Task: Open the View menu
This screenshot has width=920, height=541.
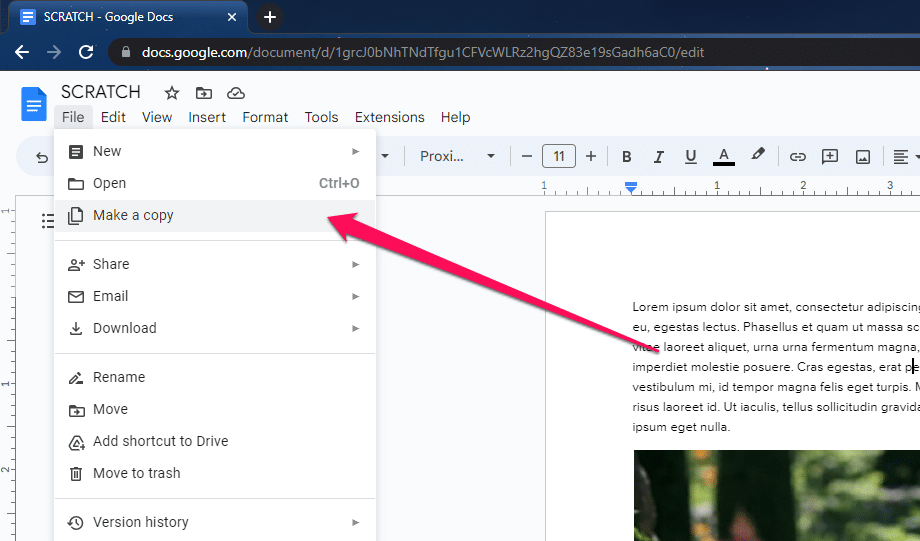Action: [157, 117]
